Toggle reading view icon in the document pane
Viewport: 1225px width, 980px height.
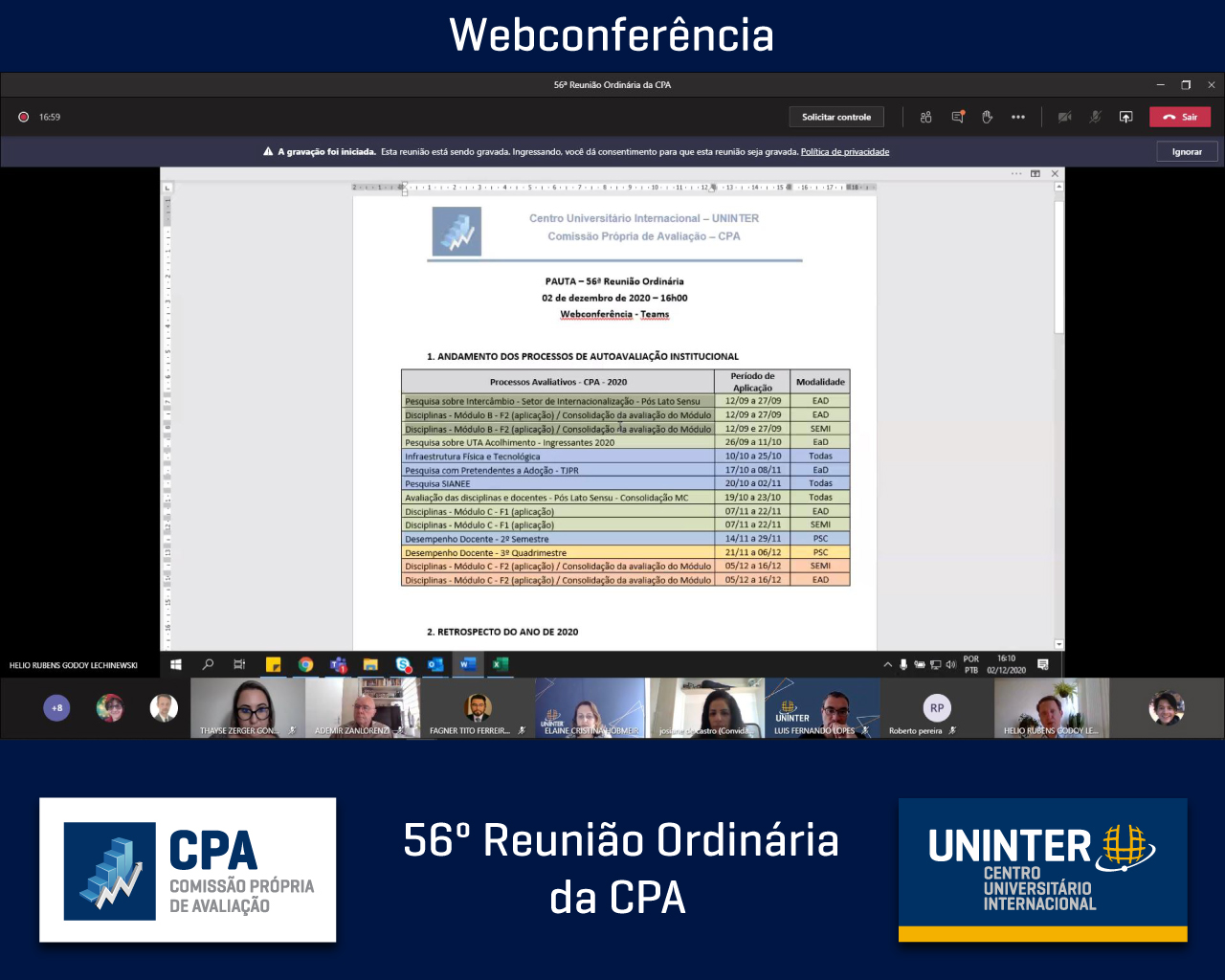click(1035, 174)
